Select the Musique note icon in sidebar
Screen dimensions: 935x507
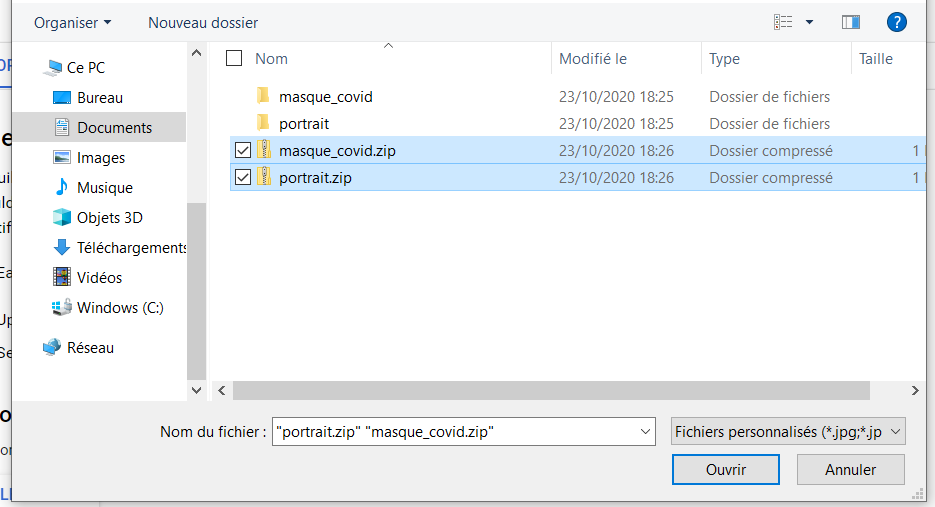[x=61, y=187]
